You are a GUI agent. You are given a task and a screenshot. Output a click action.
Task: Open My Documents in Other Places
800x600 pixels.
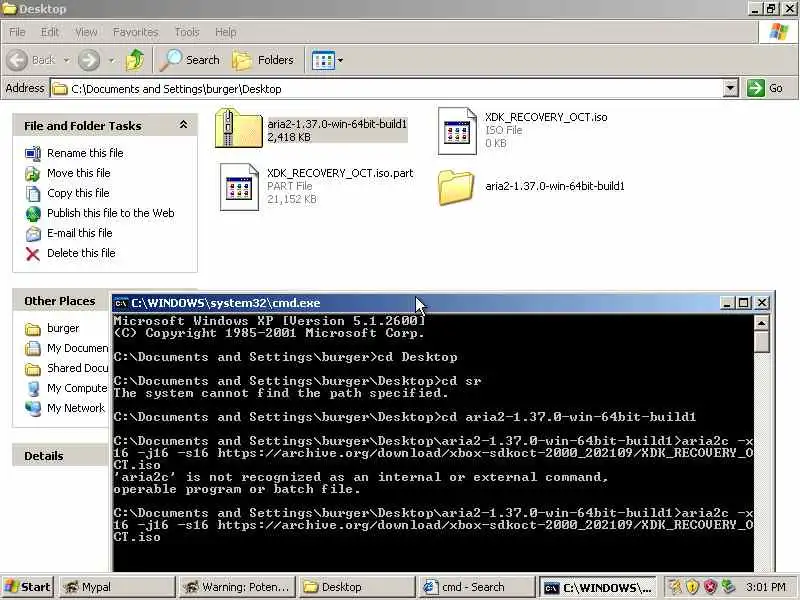point(78,348)
